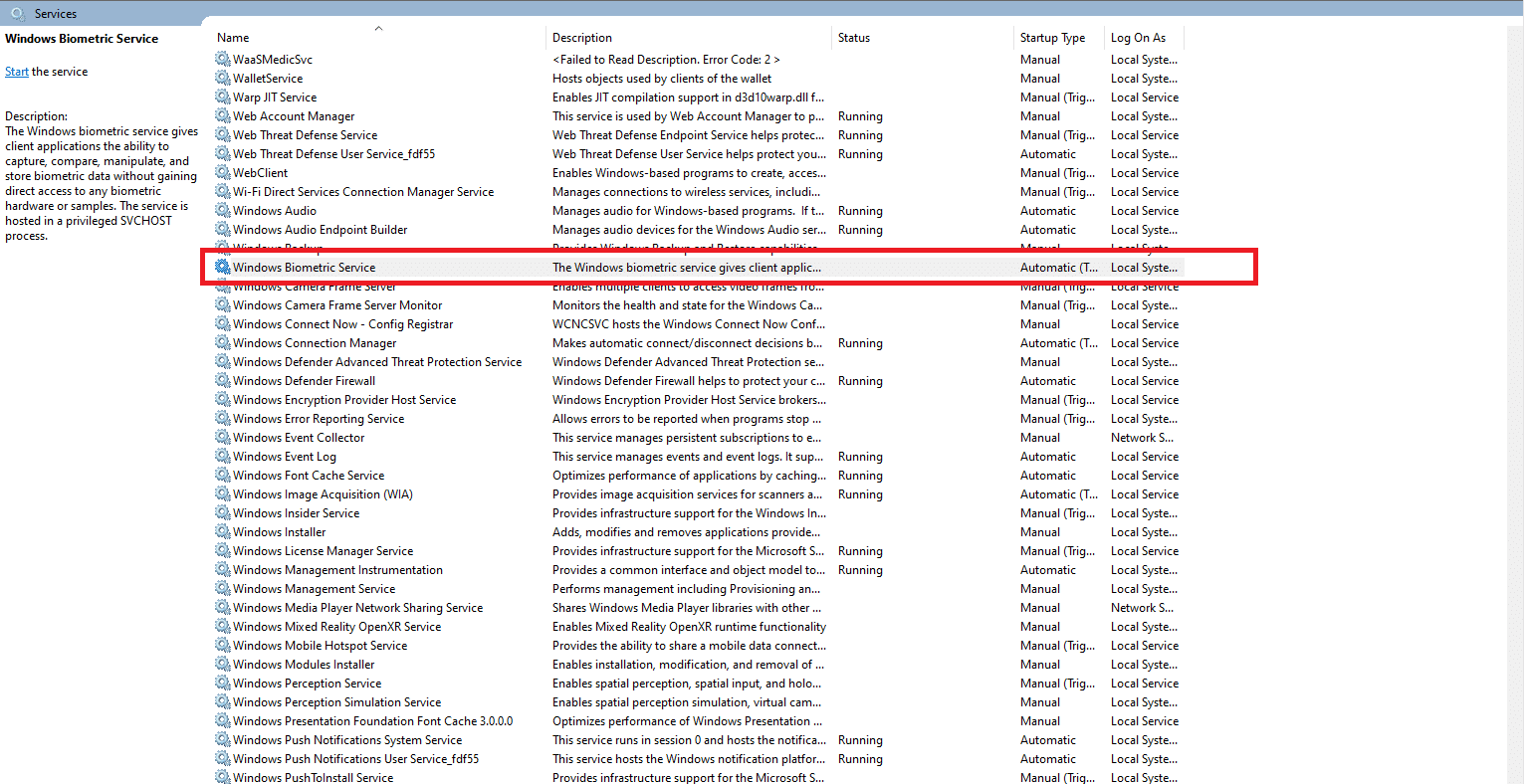This screenshot has width=1525, height=784.
Task: Click gear icon beside Windows Perception Service
Action: pyautogui.click(x=223, y=684)
